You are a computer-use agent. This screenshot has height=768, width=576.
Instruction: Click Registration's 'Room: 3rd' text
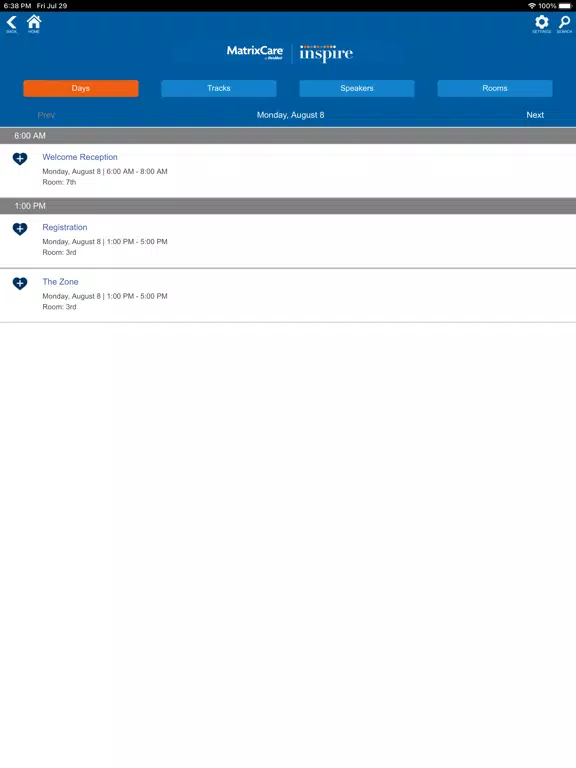59,252
